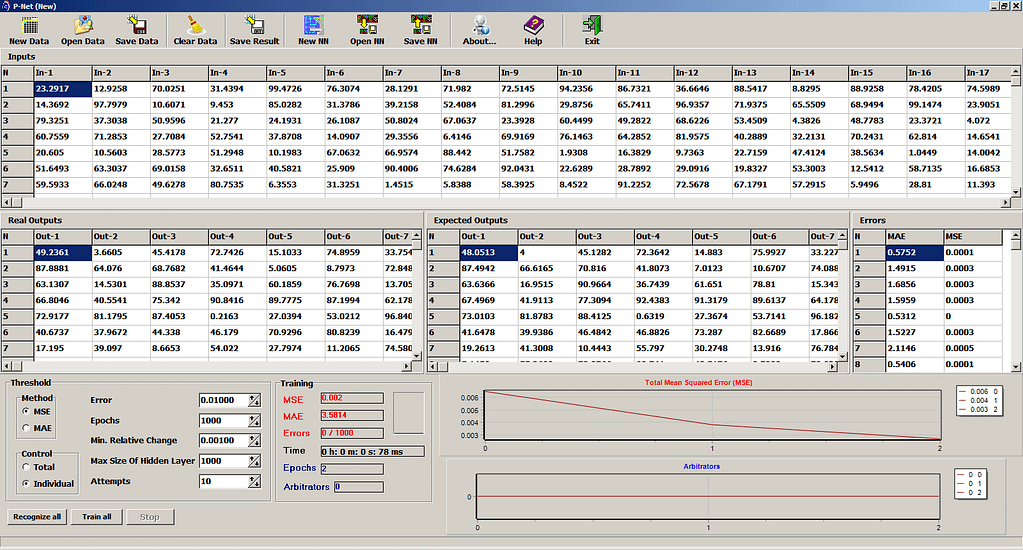The width and height of the screenshot is (1023, 550).
Task: Click the Training Epochs value box
Action: click(352, 468)
